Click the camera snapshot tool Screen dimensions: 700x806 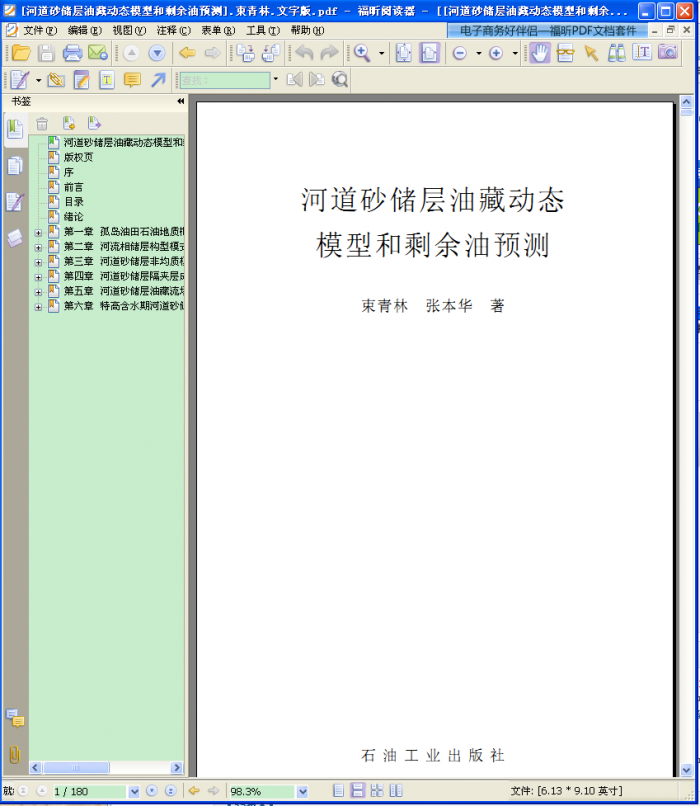click(x=668, y=52)
